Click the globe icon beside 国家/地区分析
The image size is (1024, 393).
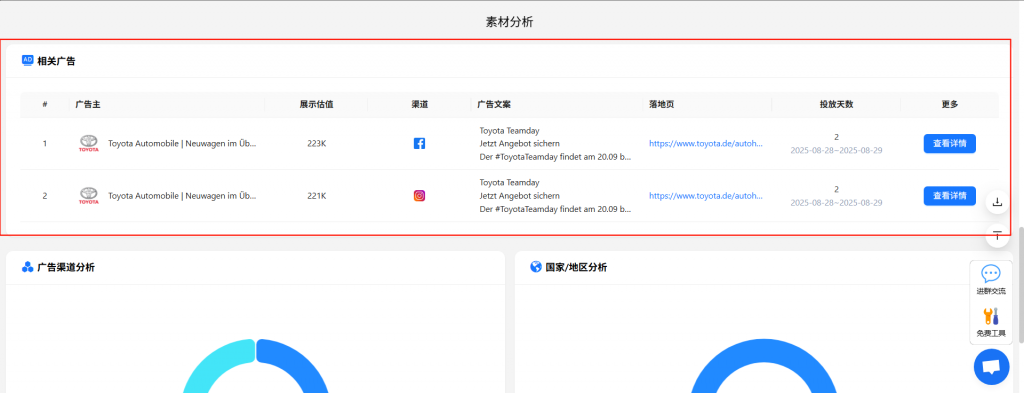pos(536,267)
